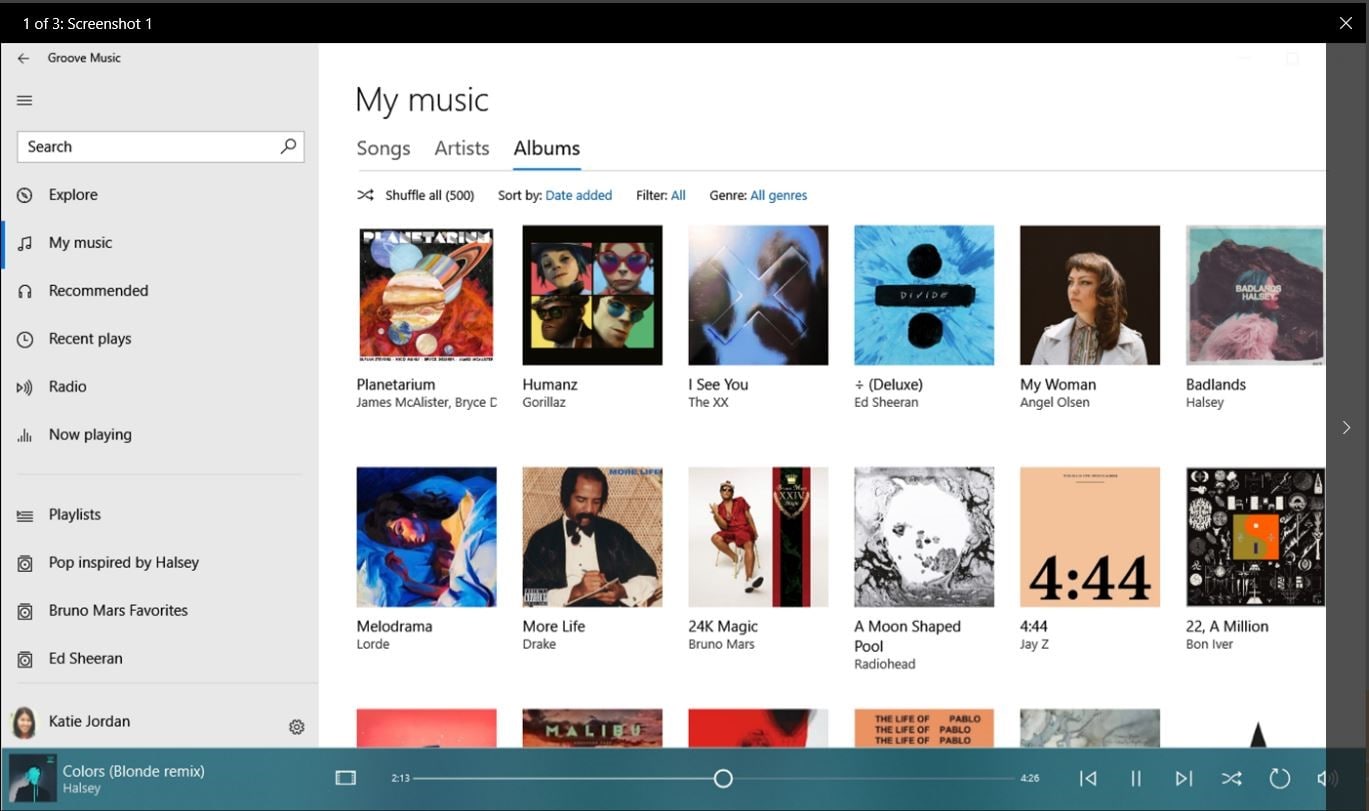The width and height of the screenshot is (1369, 811).
Task: Click the Angel Olsen artist name
Action: (x=1055, y=402)
